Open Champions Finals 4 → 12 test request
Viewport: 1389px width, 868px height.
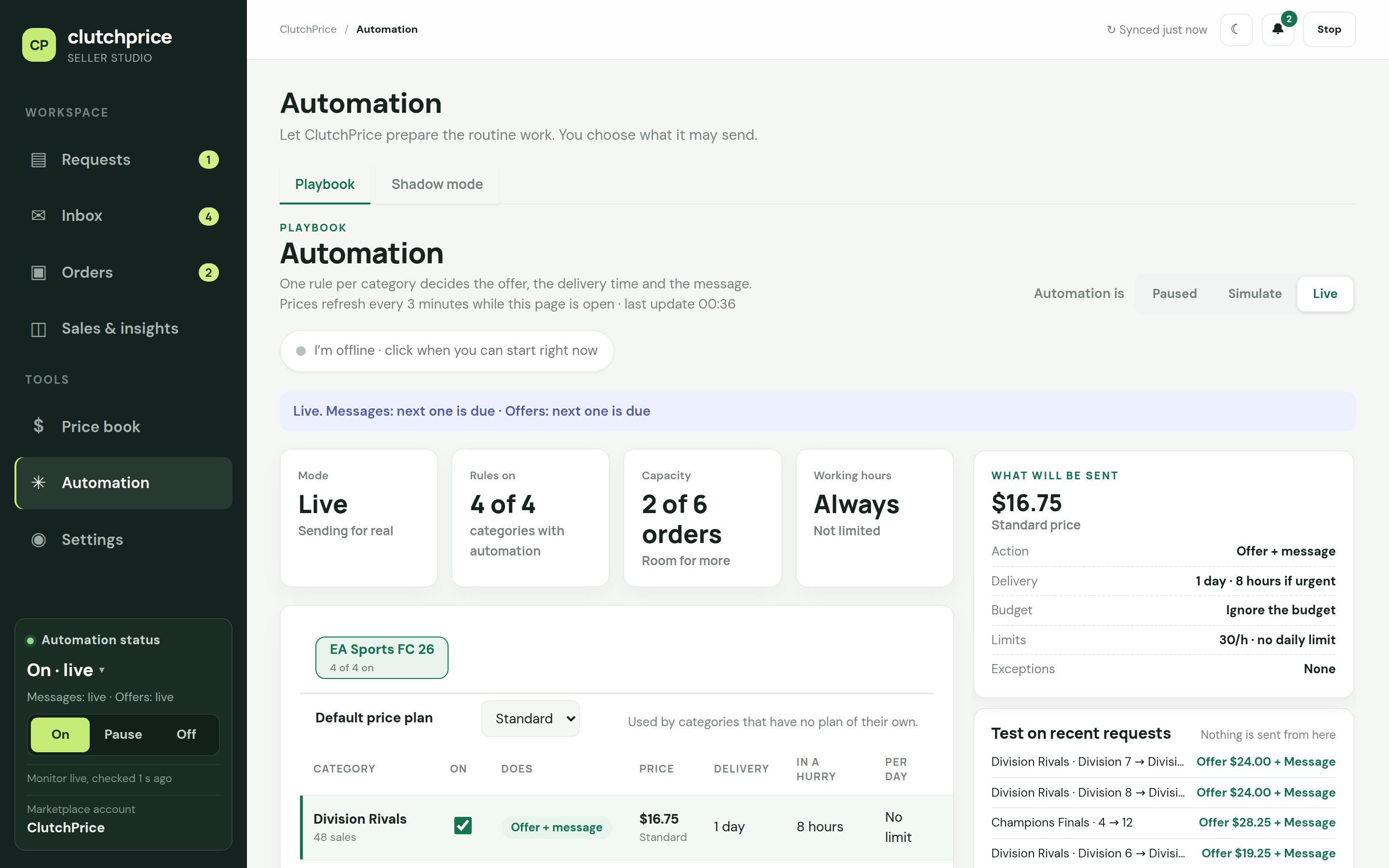coord(1163,823)
